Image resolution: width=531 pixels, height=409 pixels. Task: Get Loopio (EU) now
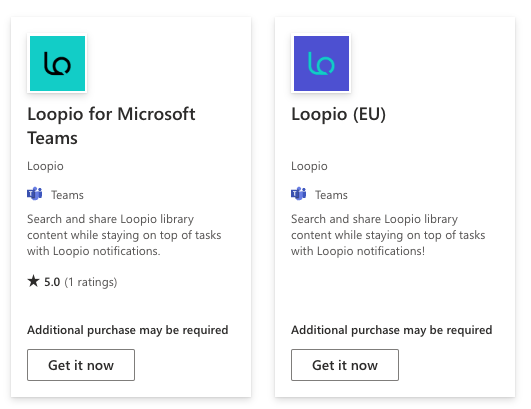tap(345, 365)
